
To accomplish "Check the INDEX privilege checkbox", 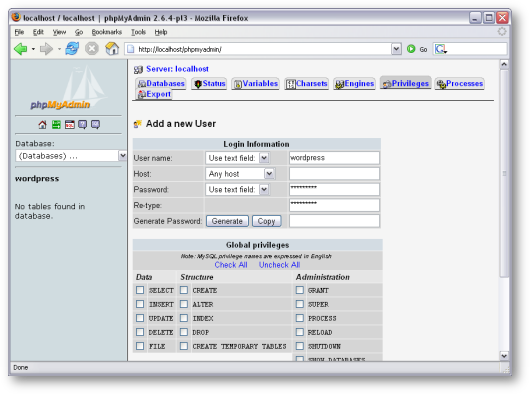I will coord(184,318).
